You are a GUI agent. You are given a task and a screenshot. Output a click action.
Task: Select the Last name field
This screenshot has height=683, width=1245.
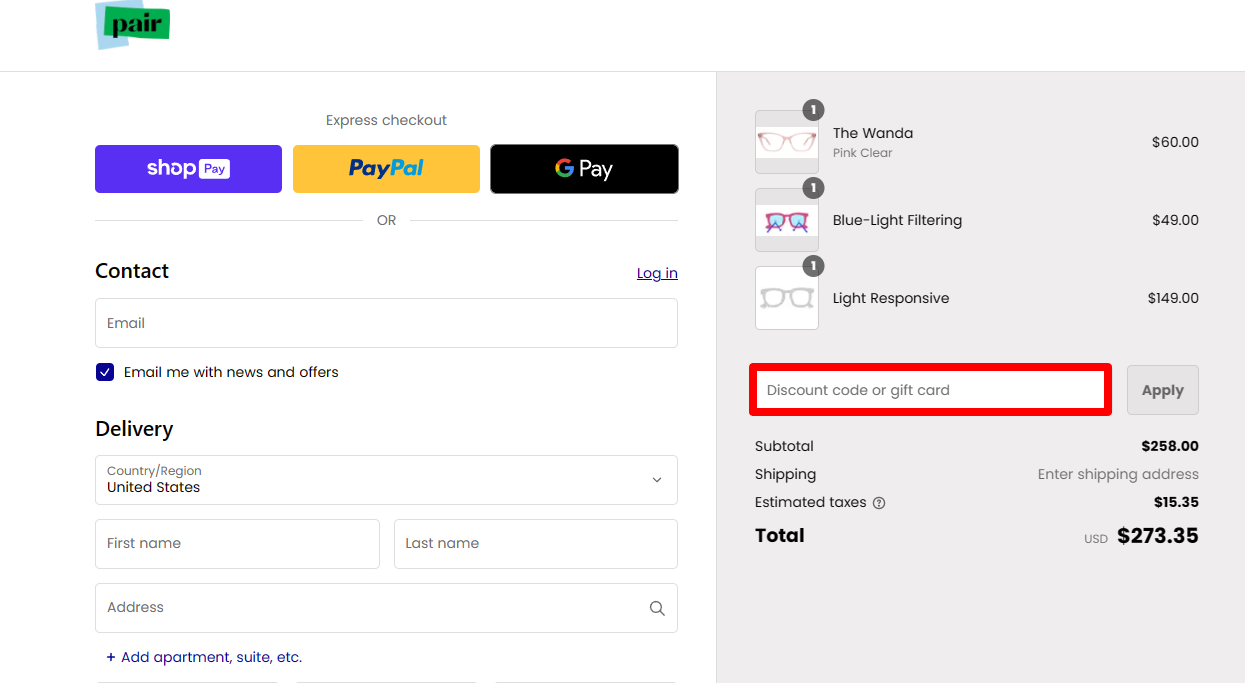point(535,544)
